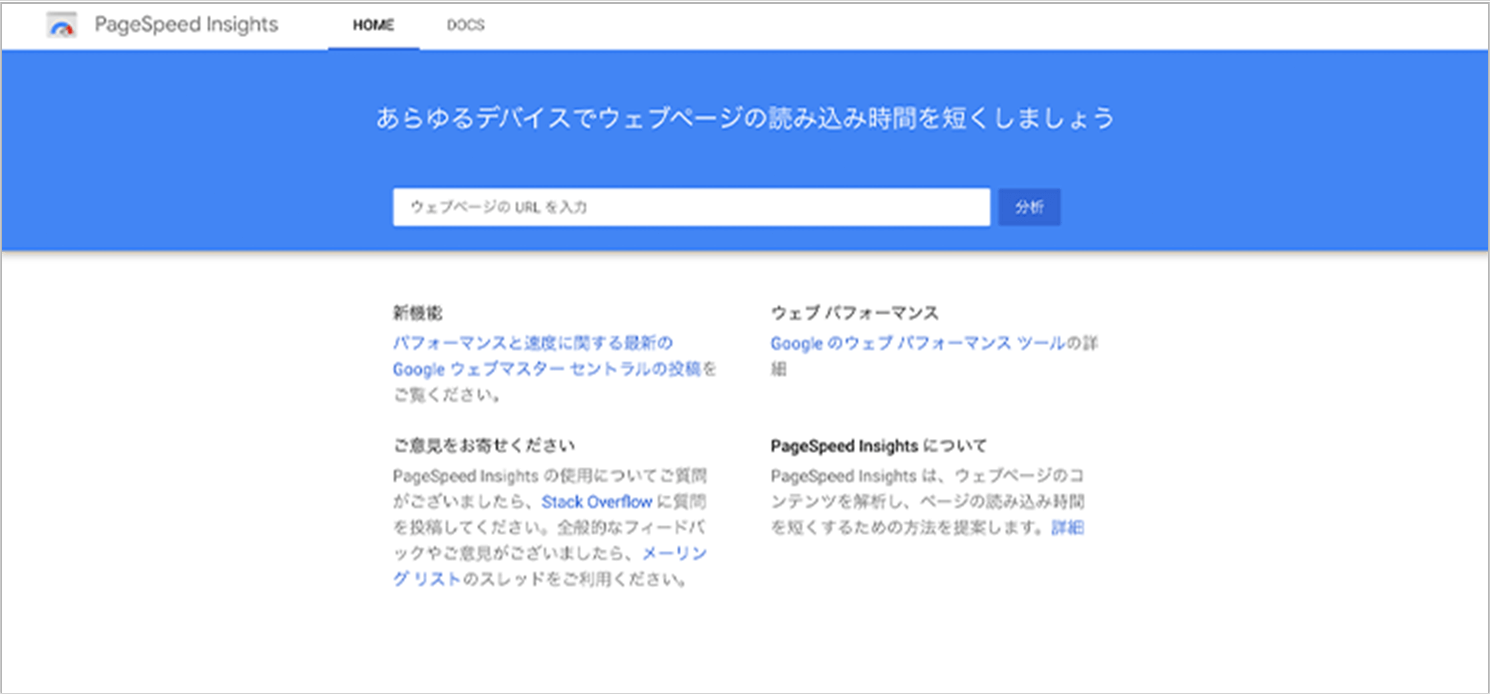Select the PageSpeed Insights について heading

[878, 445]
